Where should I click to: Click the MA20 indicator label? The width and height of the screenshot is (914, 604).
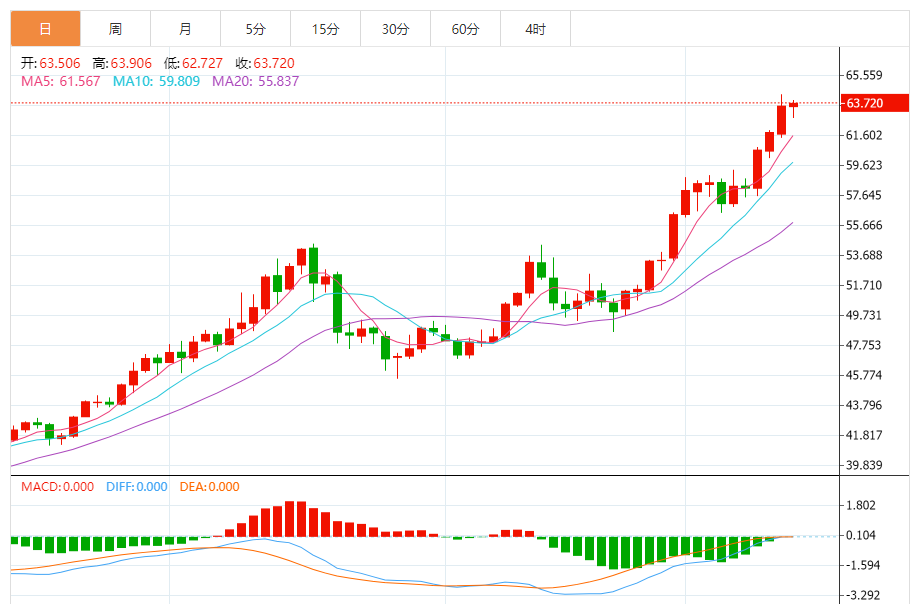(255, 81)
